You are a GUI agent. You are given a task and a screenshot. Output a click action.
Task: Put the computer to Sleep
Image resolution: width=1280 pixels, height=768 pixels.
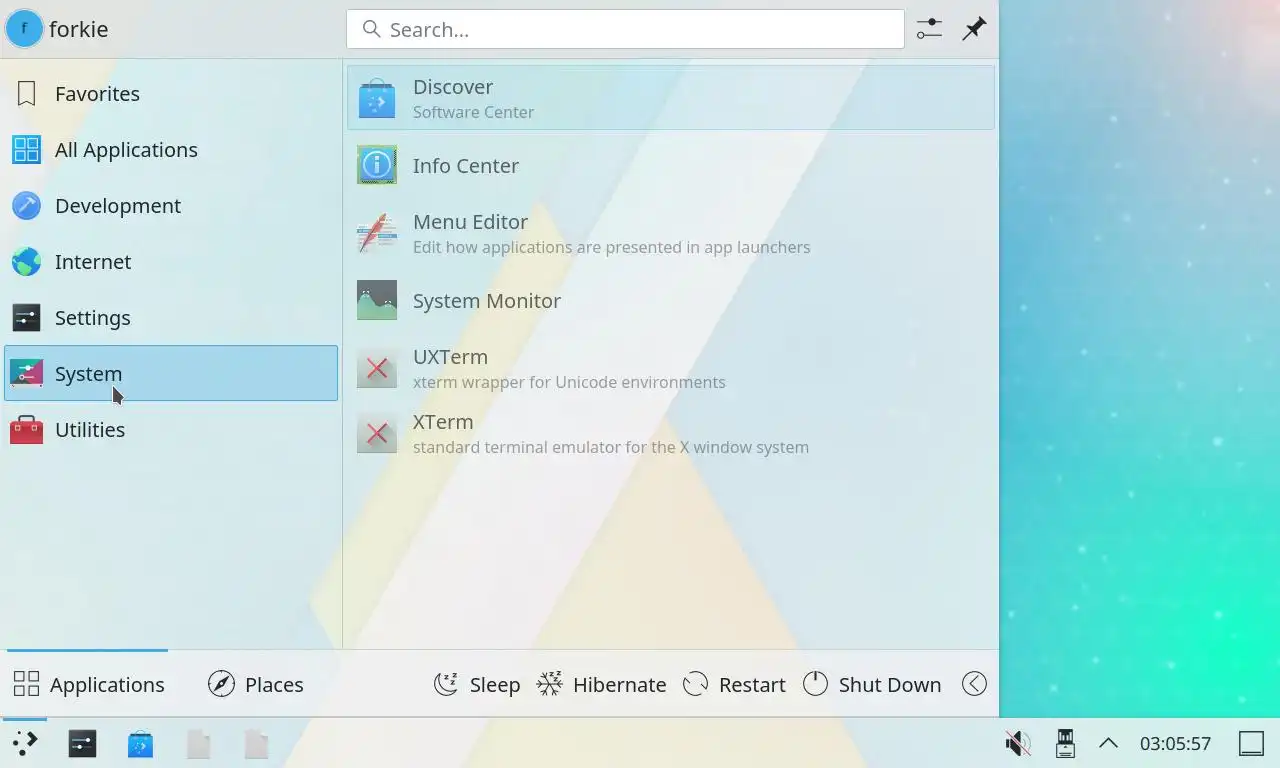[x=477, y=684]
